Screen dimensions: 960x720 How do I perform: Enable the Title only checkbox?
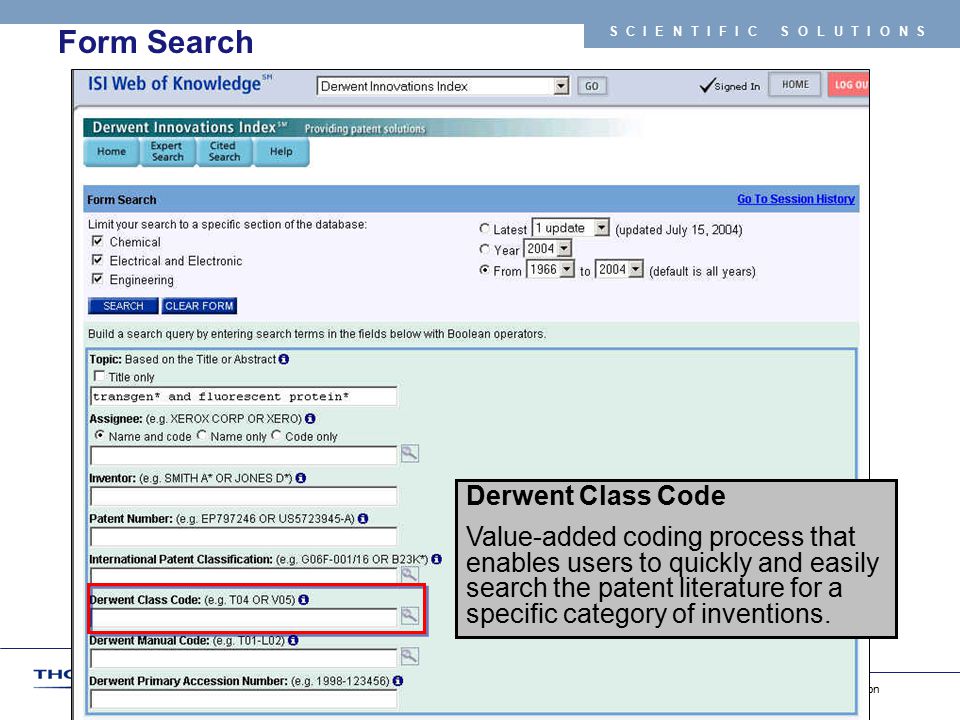(99, 376)
